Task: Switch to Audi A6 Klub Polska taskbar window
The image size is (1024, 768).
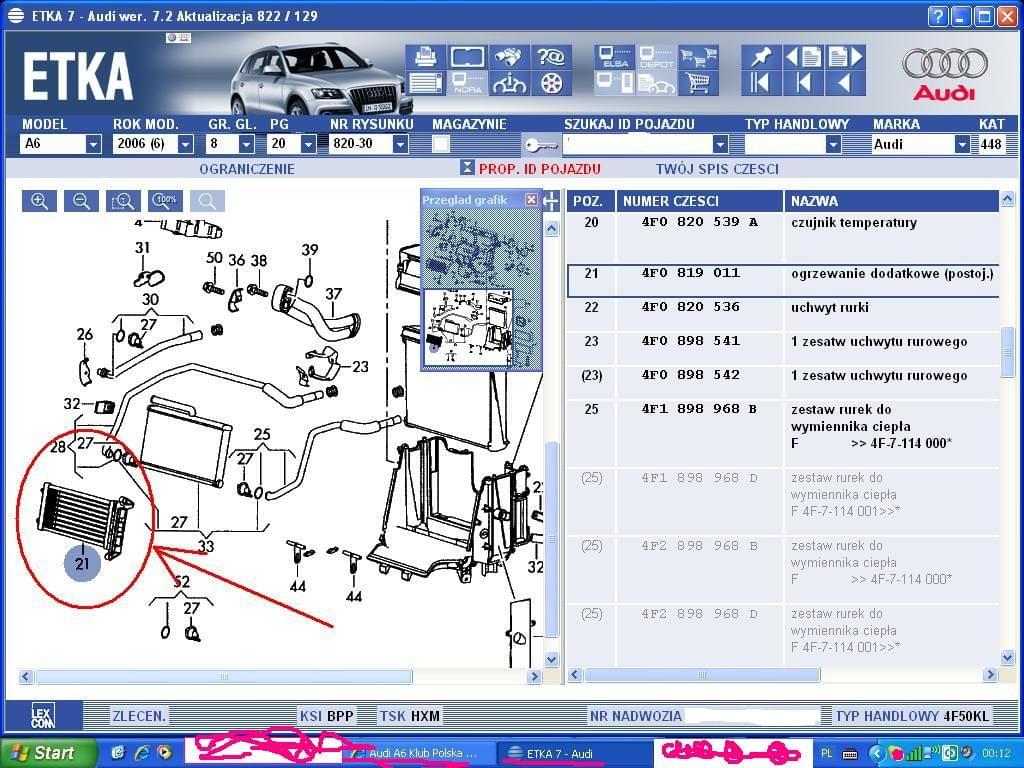Action: point(418,753)
